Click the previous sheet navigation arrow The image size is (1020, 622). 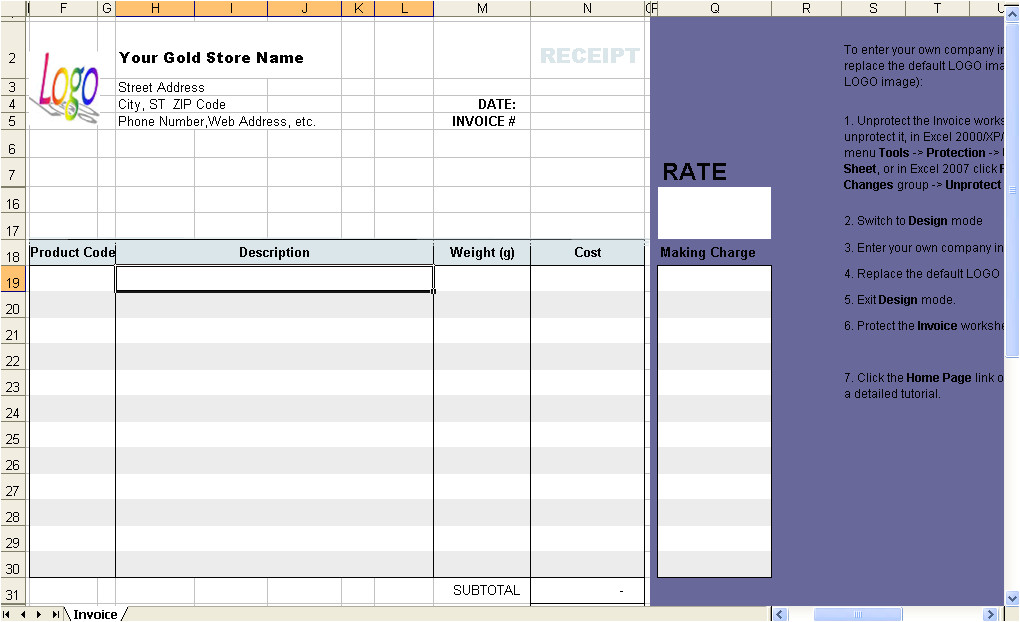(x=23, y=614)
